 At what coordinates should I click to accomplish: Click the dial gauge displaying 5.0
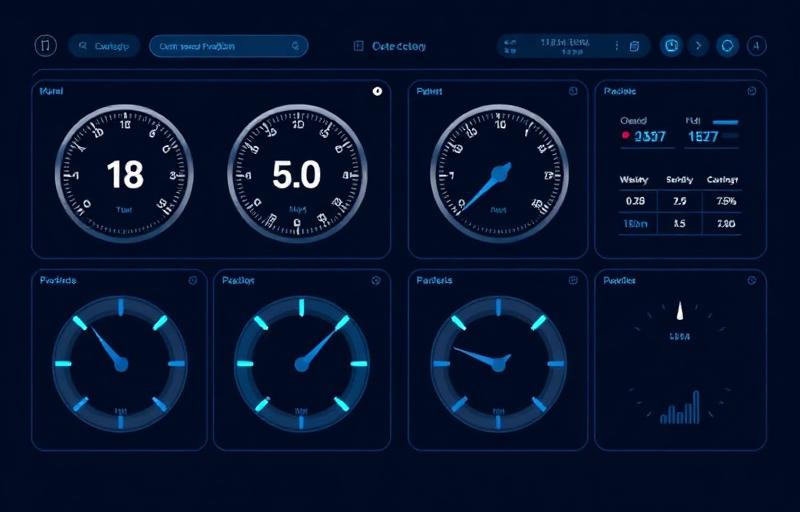297,173
